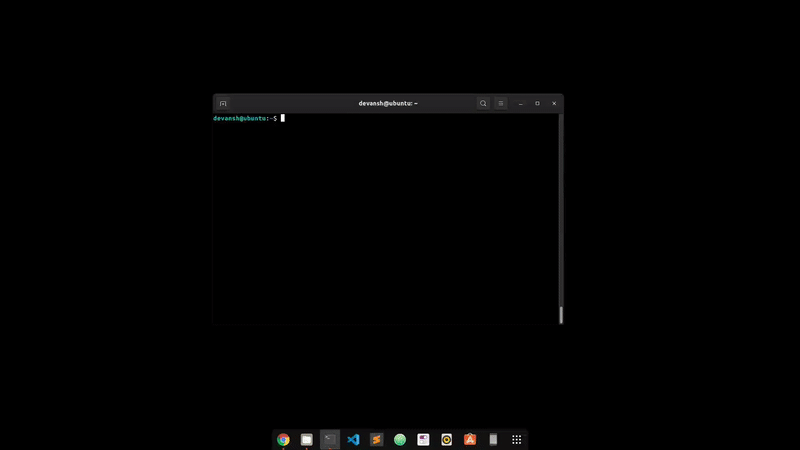Minimize the terminal window

click(x=520, y=104)
